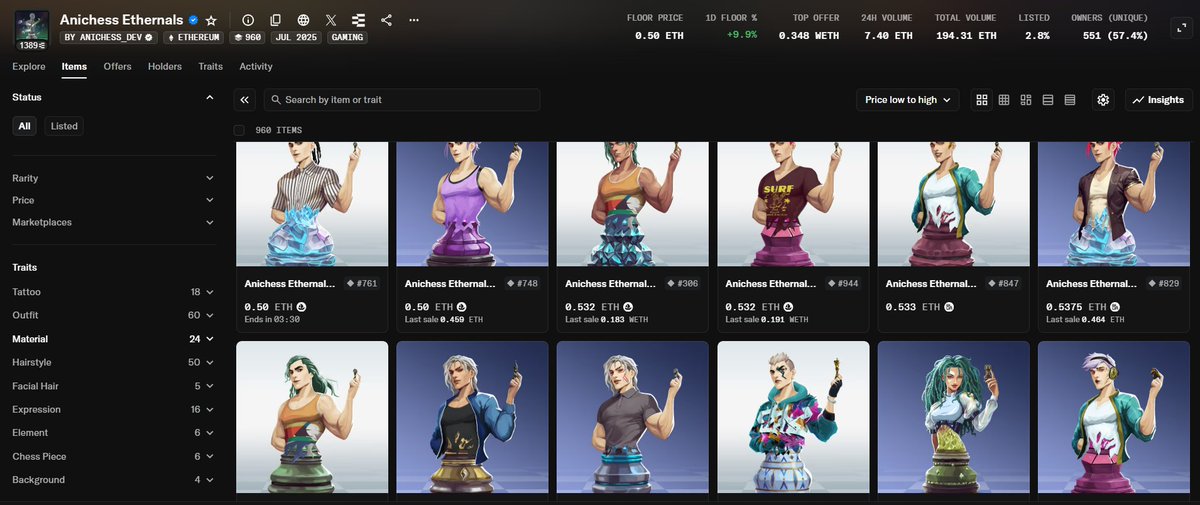Open the collection's X (Twitter) profile
Image resolution: width=1200 pixels, height=505 pixels.
(x=331, y=20)
